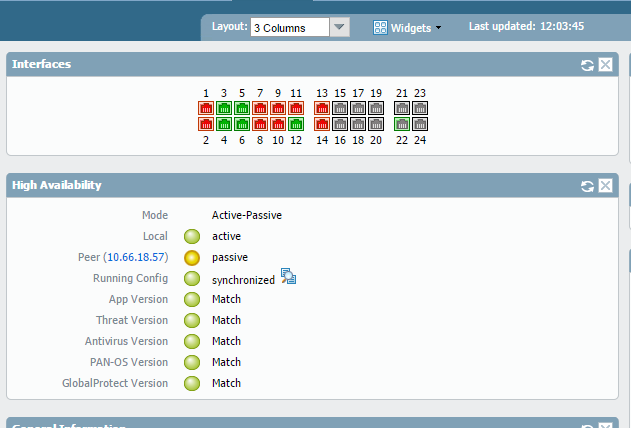Click interface port 9 icon

coord(278,108)
